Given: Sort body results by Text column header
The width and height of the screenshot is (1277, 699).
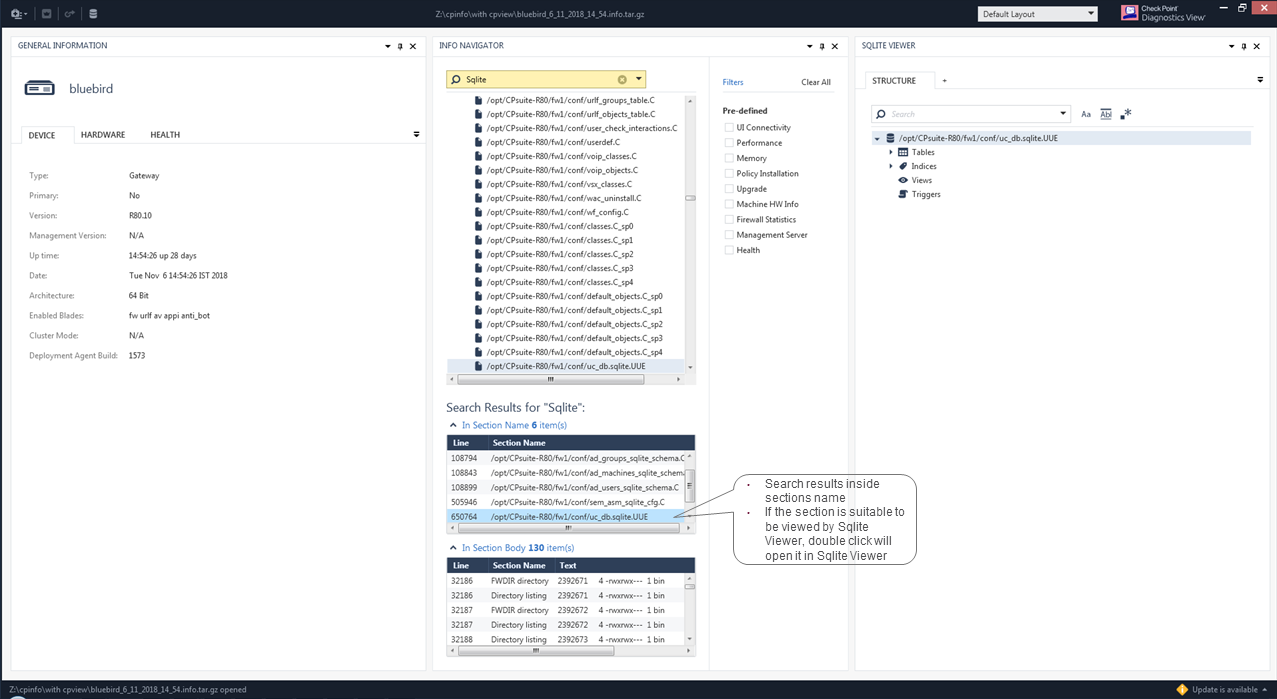Looking at the screenshot, I should 624,565.
